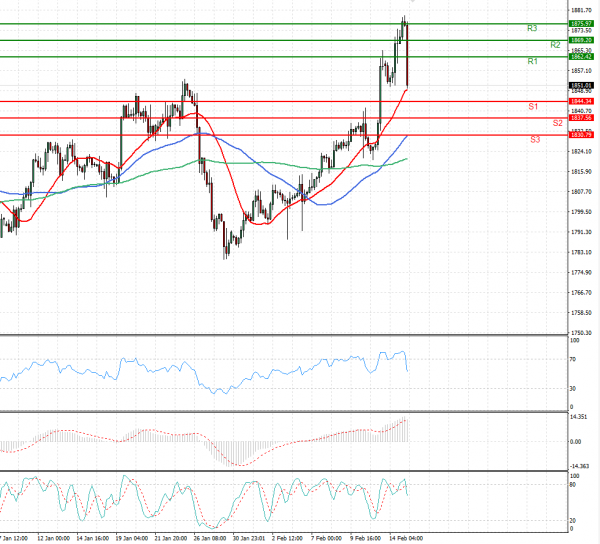This screenshot has height=544, width=600.
Task: Click the 9 Feb 16:00 time label
Action: click(x=365, y=538)
